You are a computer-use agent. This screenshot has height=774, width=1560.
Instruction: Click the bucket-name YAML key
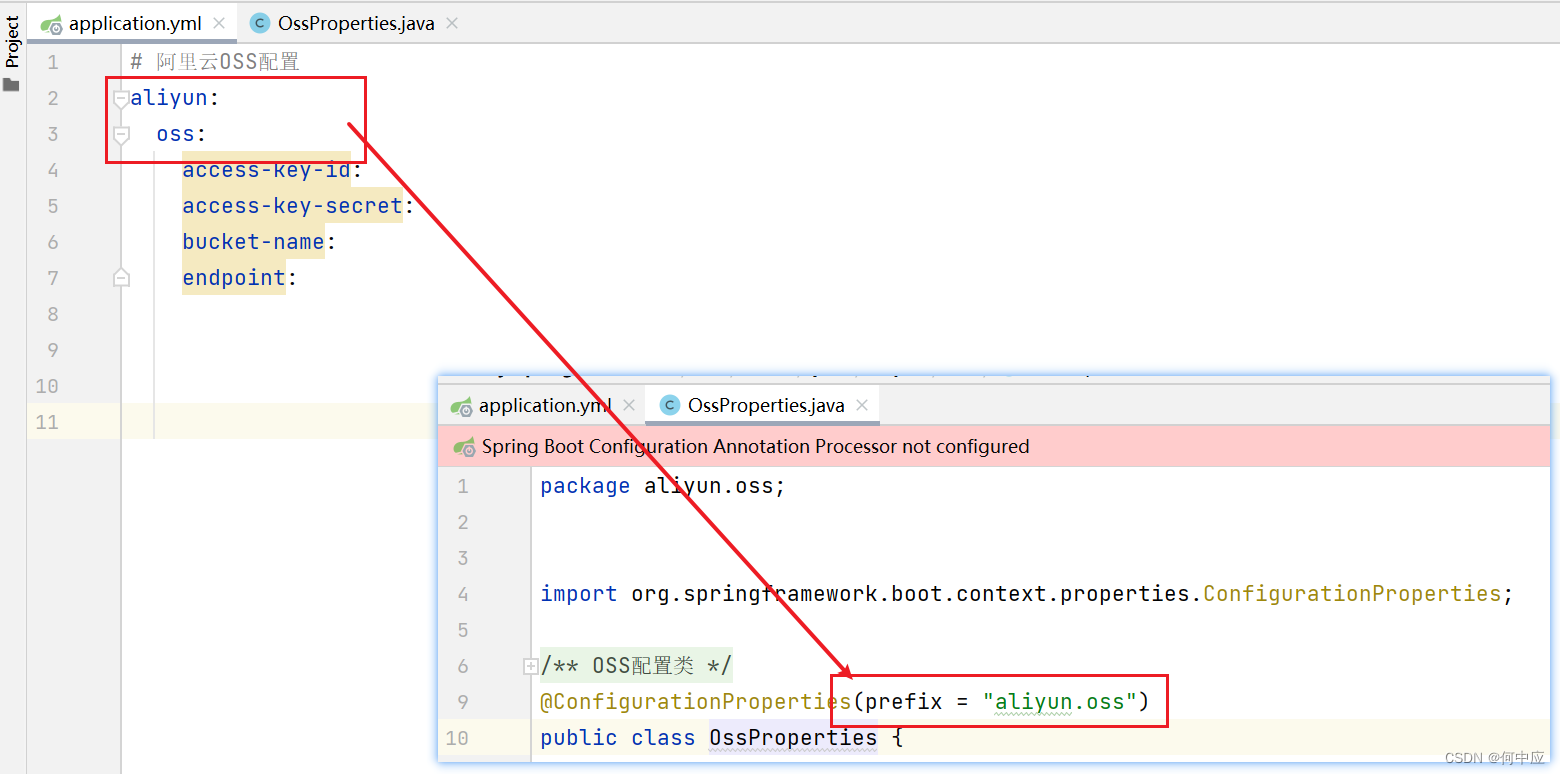click(x=253, y=242)
